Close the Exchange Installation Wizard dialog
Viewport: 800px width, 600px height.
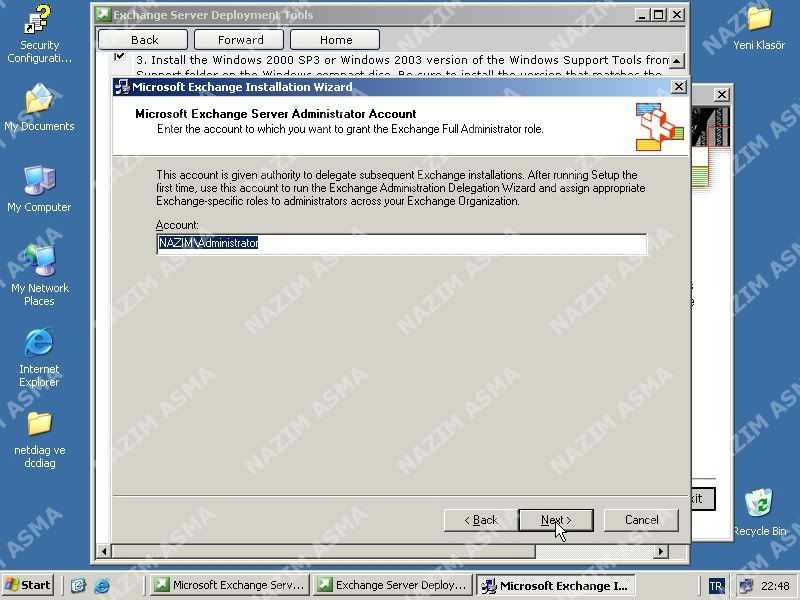(x=679, y=87)
